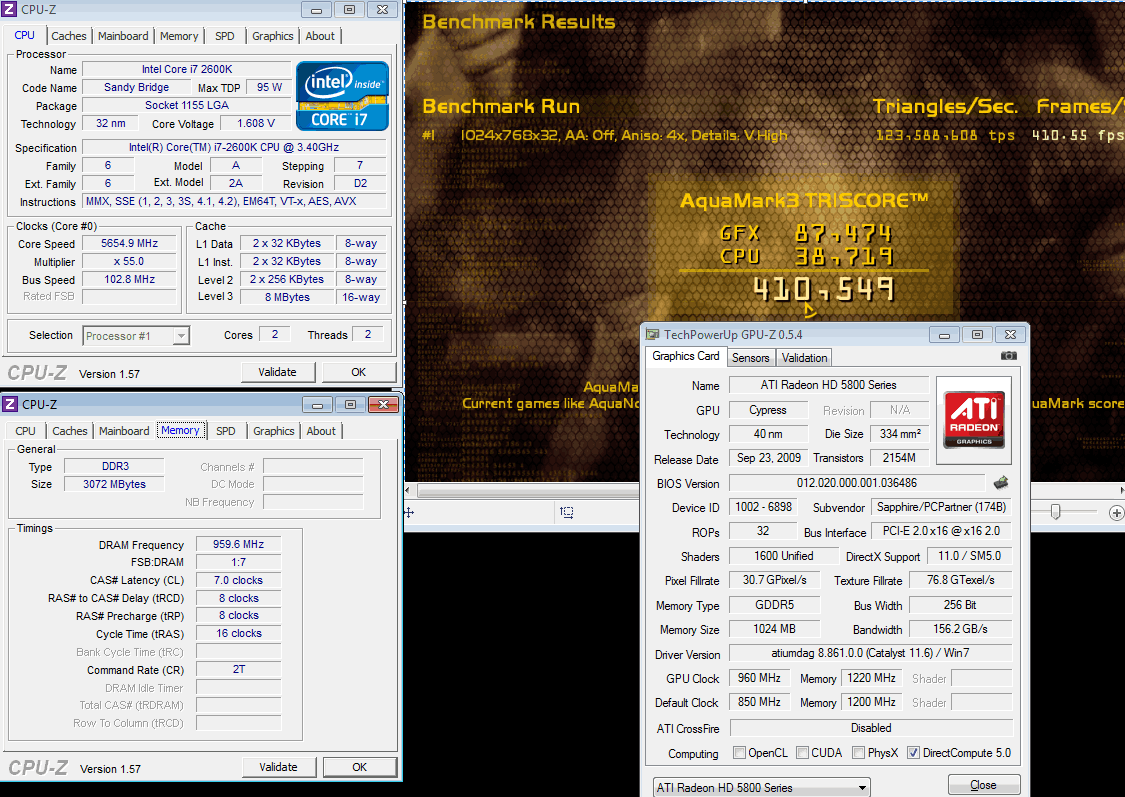Click the Bus Speed 102.8 MHz value

click(x=129, y=279)
